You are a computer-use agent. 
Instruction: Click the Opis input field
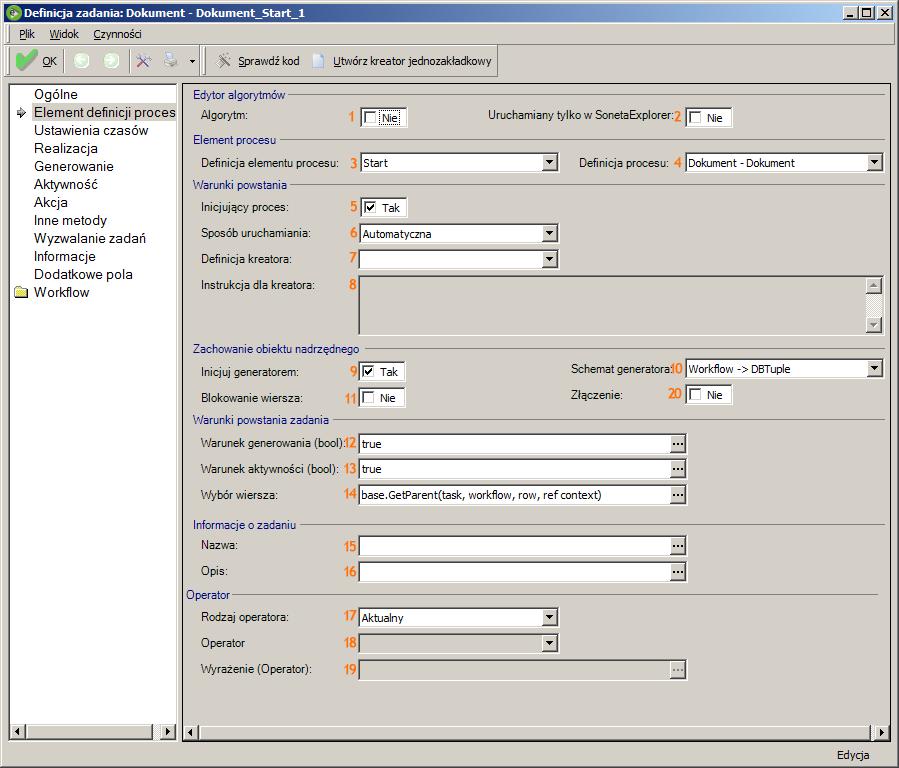coord(515,571)
